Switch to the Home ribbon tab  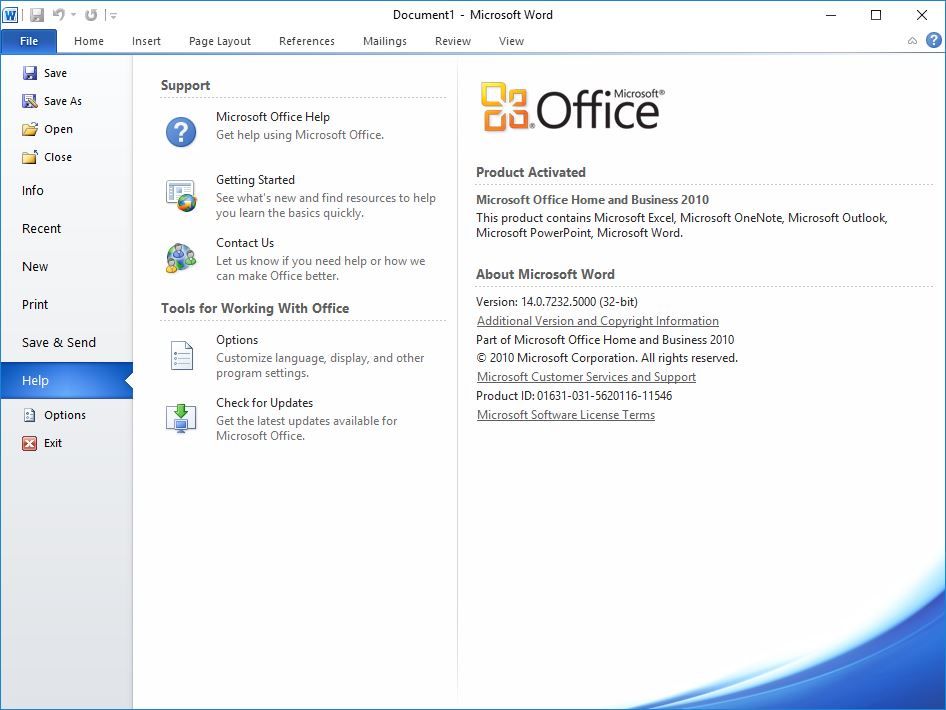tap(89, 41)
